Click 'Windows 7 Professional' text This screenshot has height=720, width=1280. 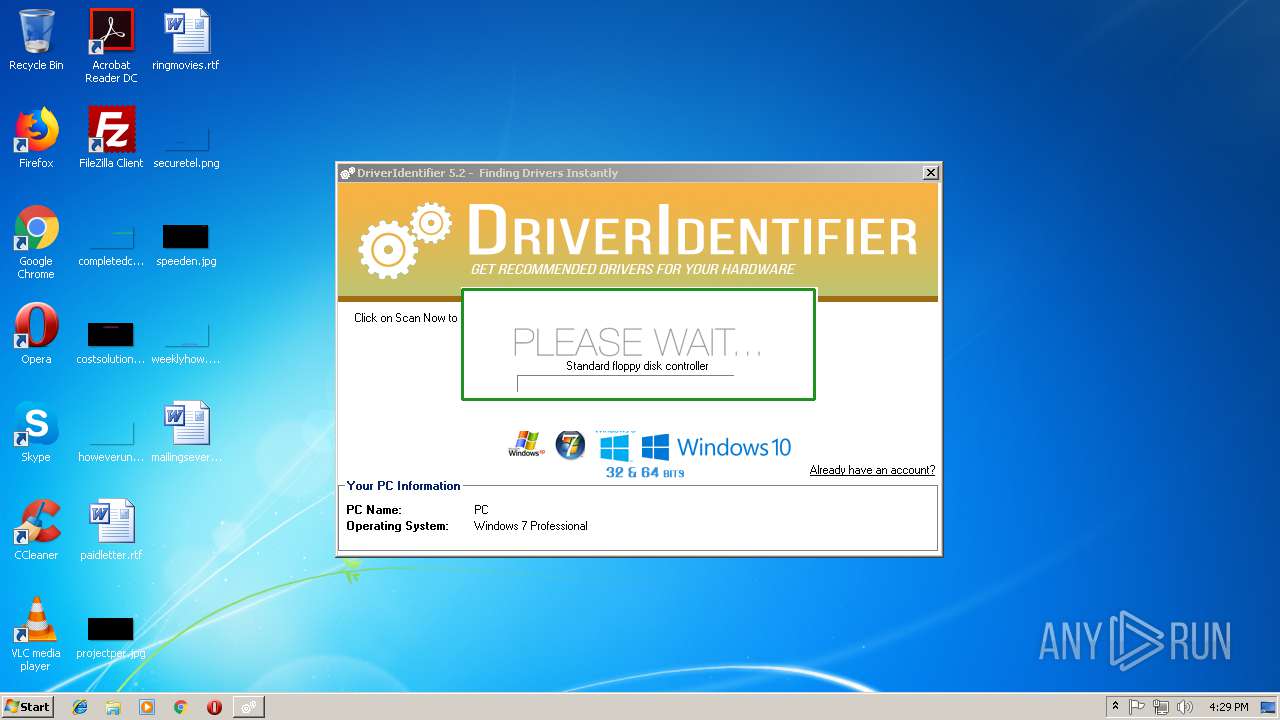click(530, 526)
